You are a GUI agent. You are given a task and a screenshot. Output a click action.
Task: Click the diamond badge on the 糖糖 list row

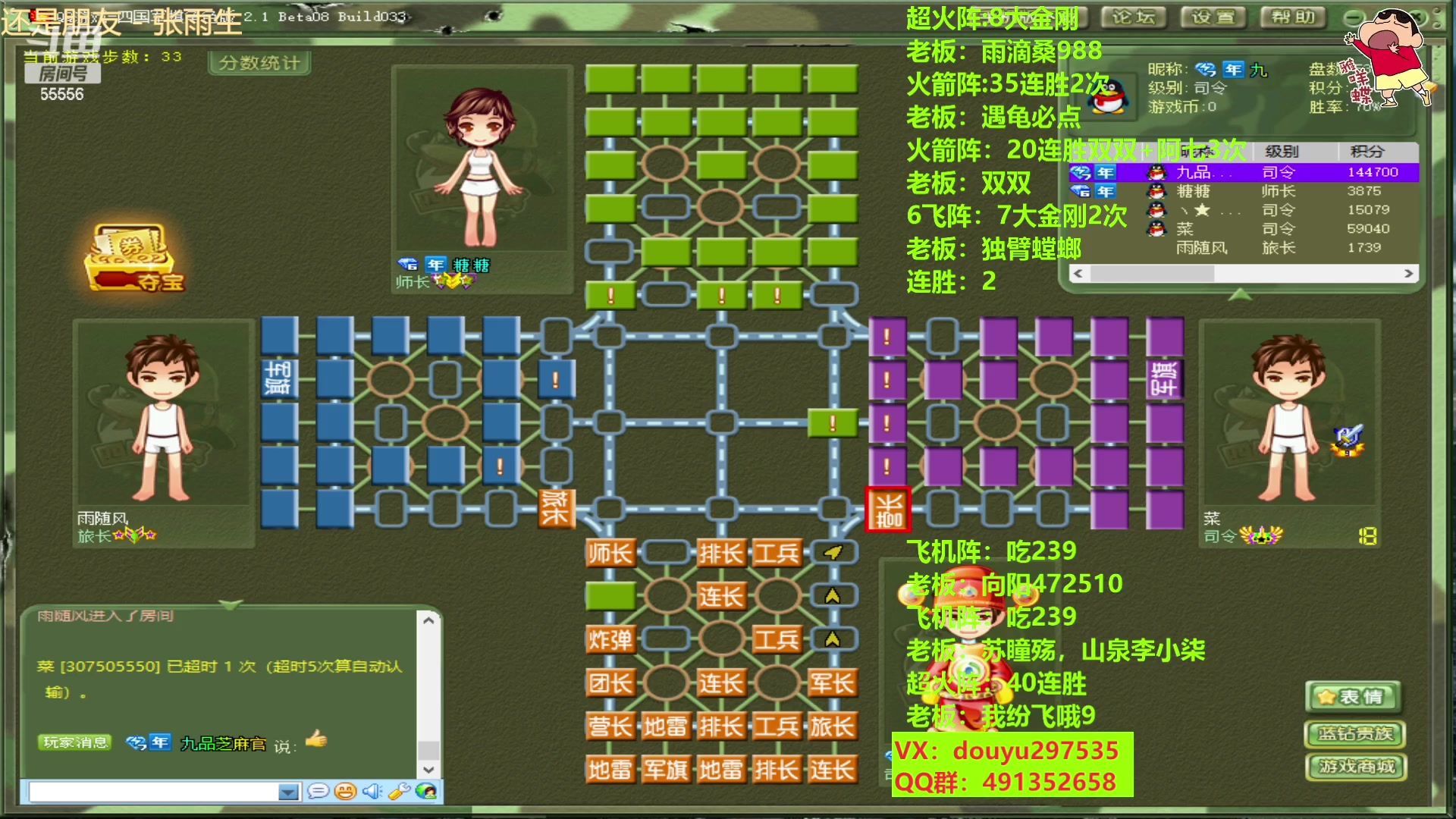tap(1081, 191)
